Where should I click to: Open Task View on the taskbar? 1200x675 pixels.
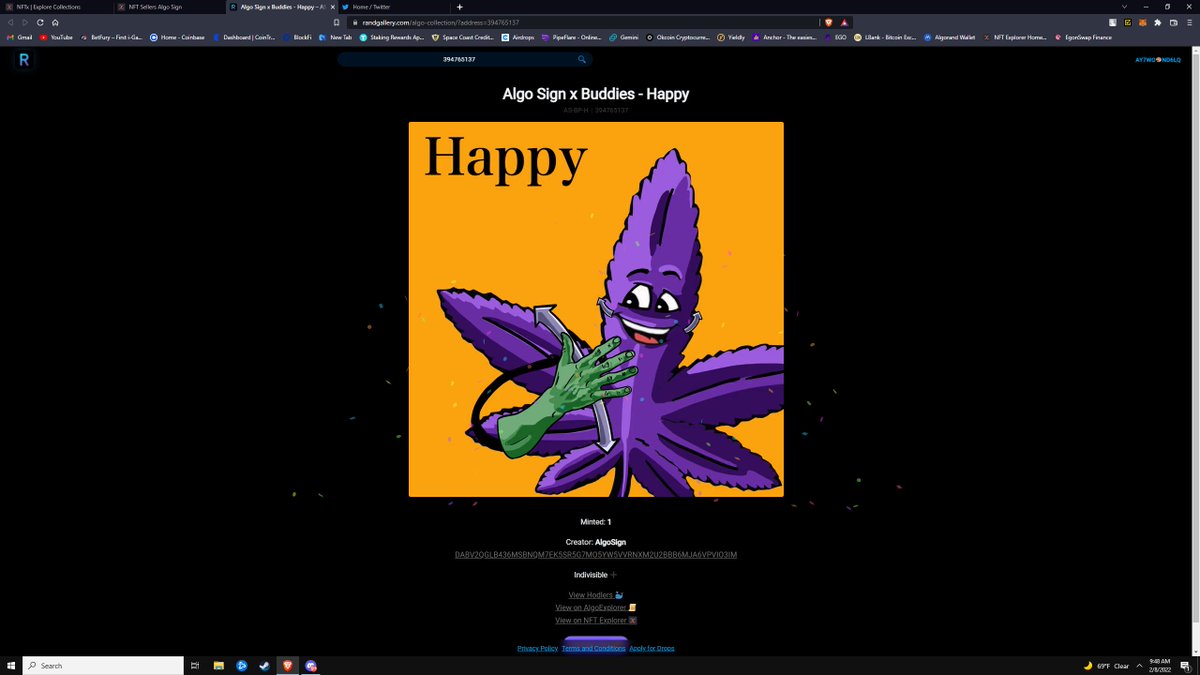pyautogui.click(x=195, y=665)
